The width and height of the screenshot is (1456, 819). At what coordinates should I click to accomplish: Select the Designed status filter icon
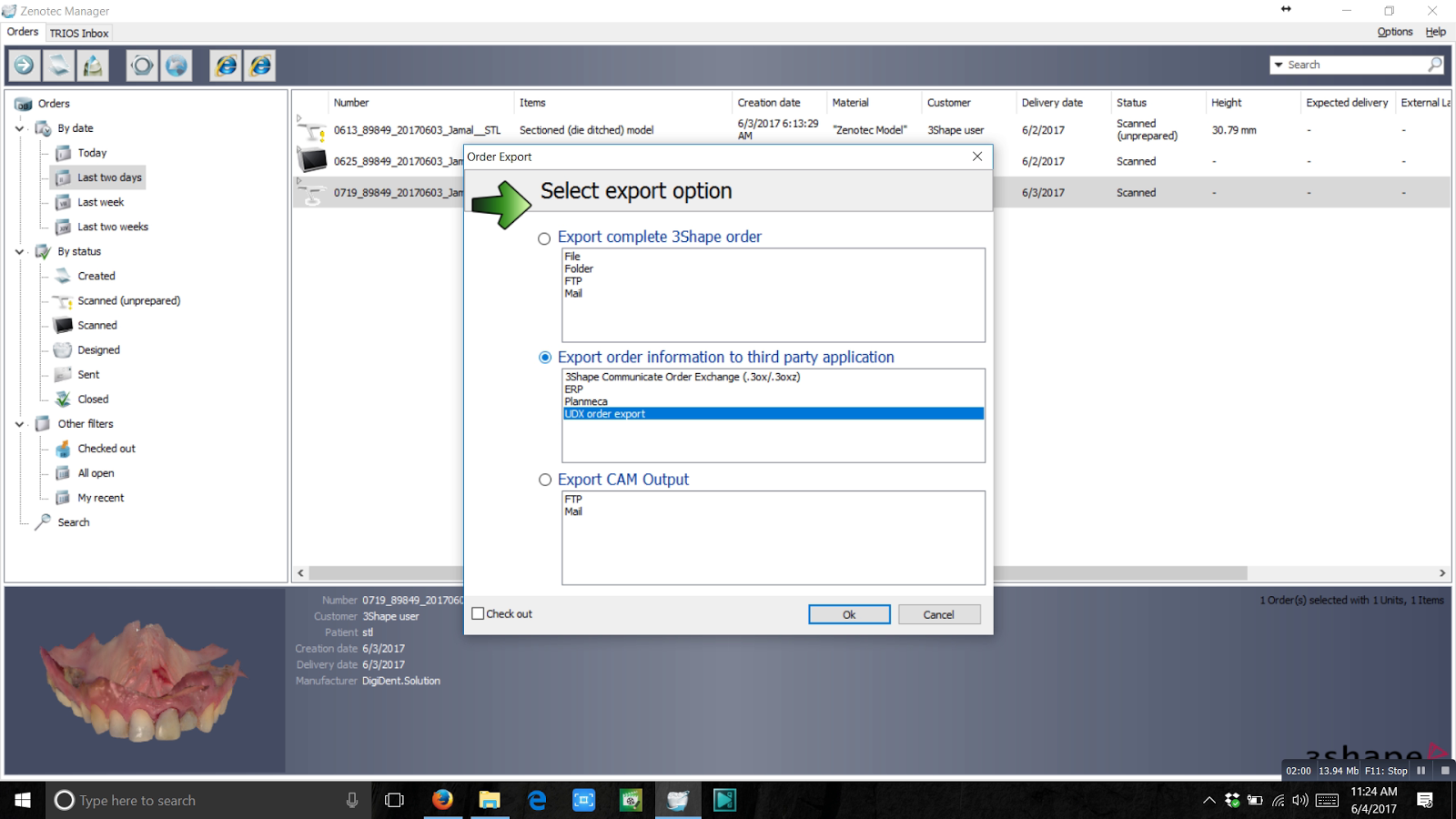click(x=62, y=349)
